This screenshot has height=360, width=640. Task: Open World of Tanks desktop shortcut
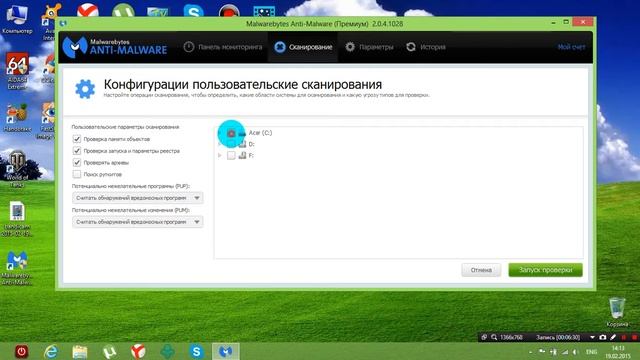coord(17,169)
